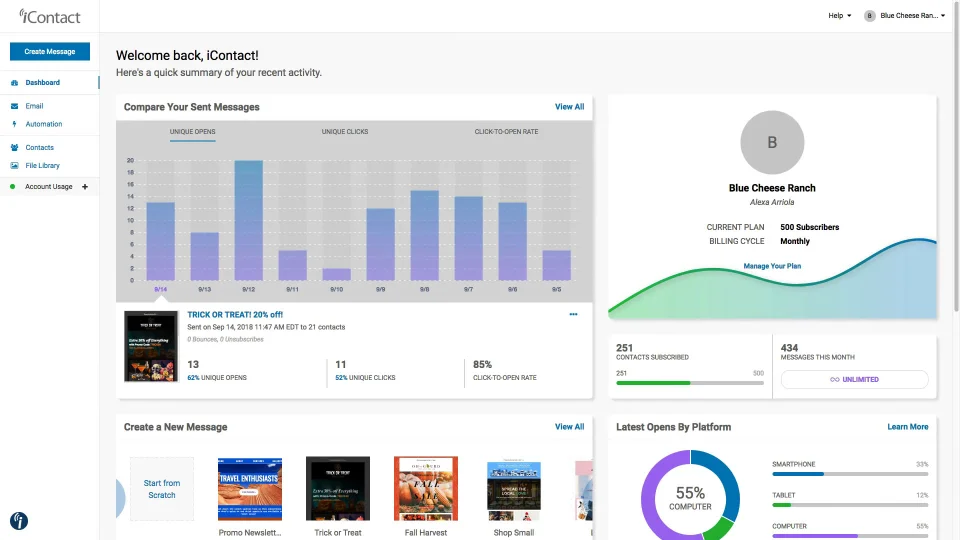Click View All for sent messages
Viewport: 960px width, 540px height.
click(569, 107)
